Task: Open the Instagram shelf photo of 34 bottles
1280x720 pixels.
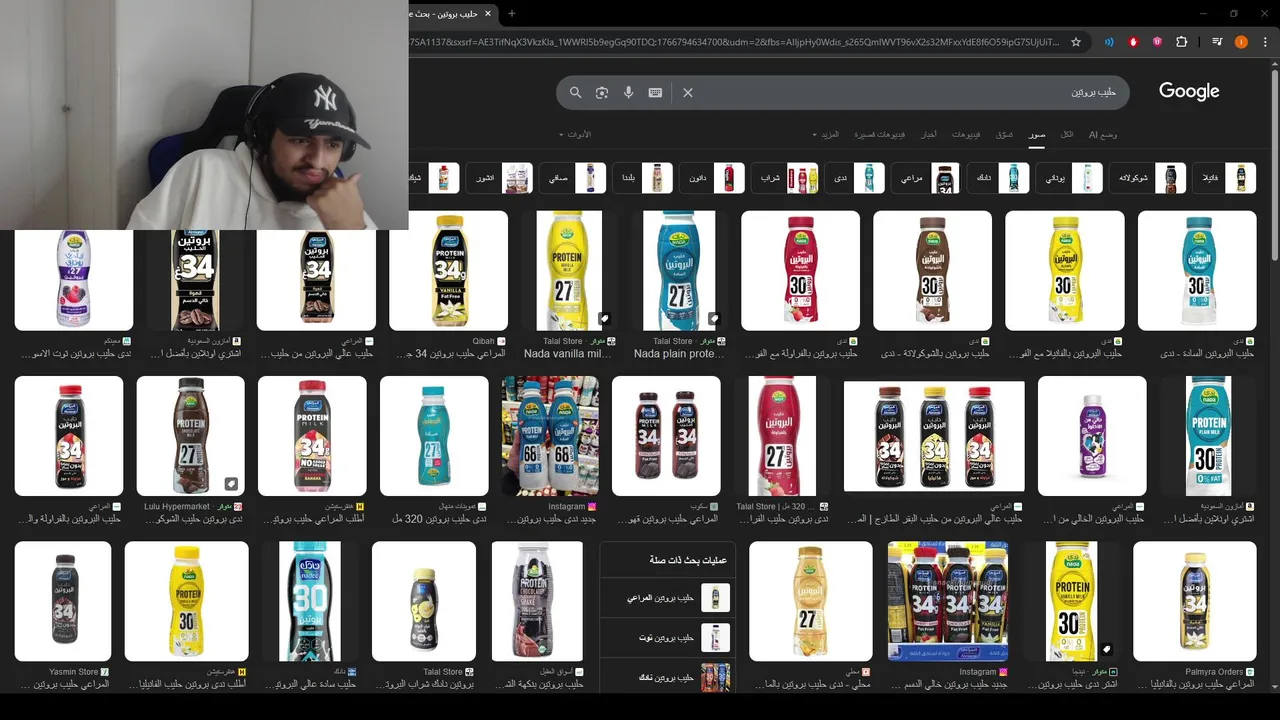Action: click(948, 601)
